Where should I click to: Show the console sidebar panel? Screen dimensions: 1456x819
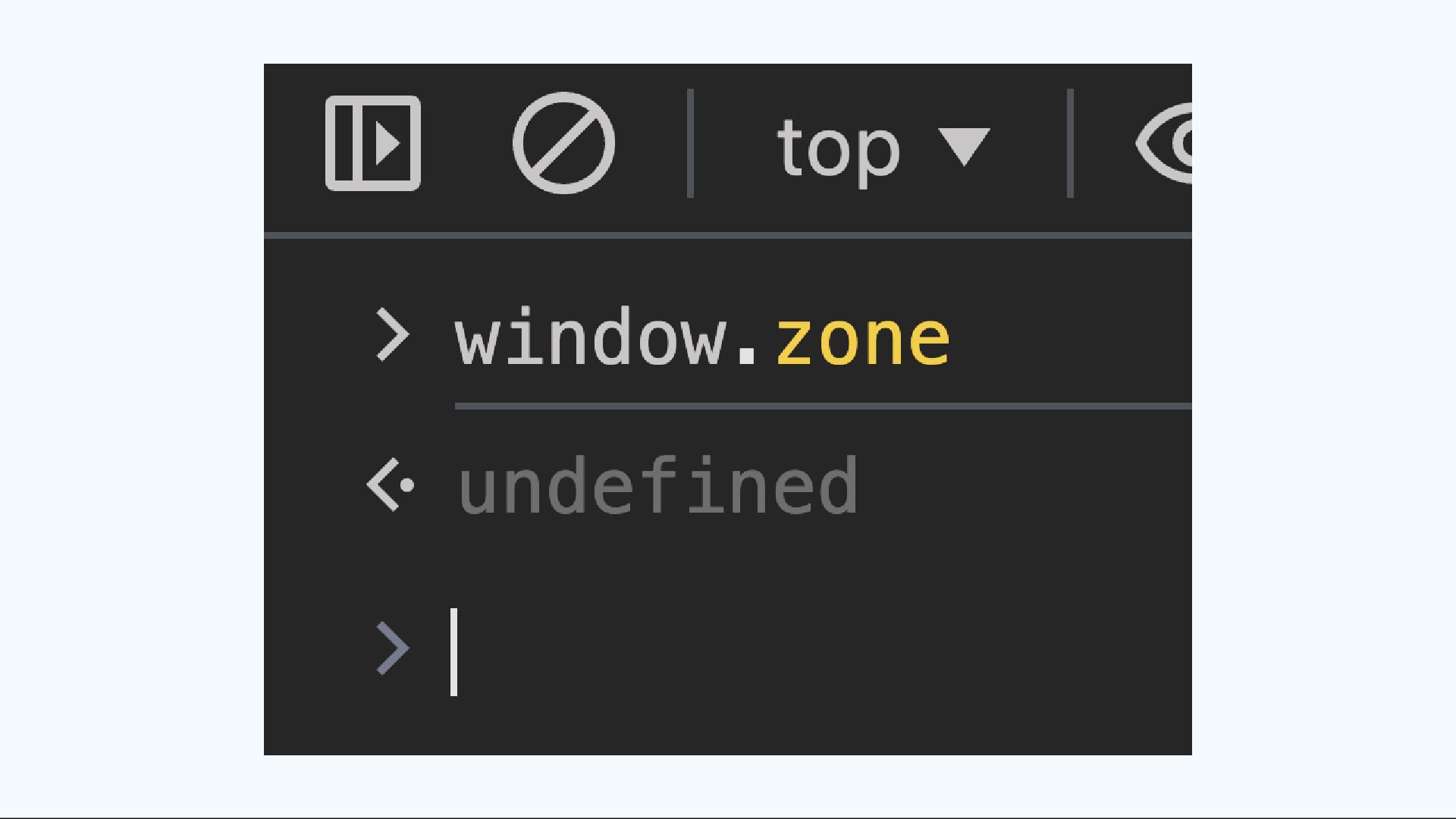[x=372, y=143]
